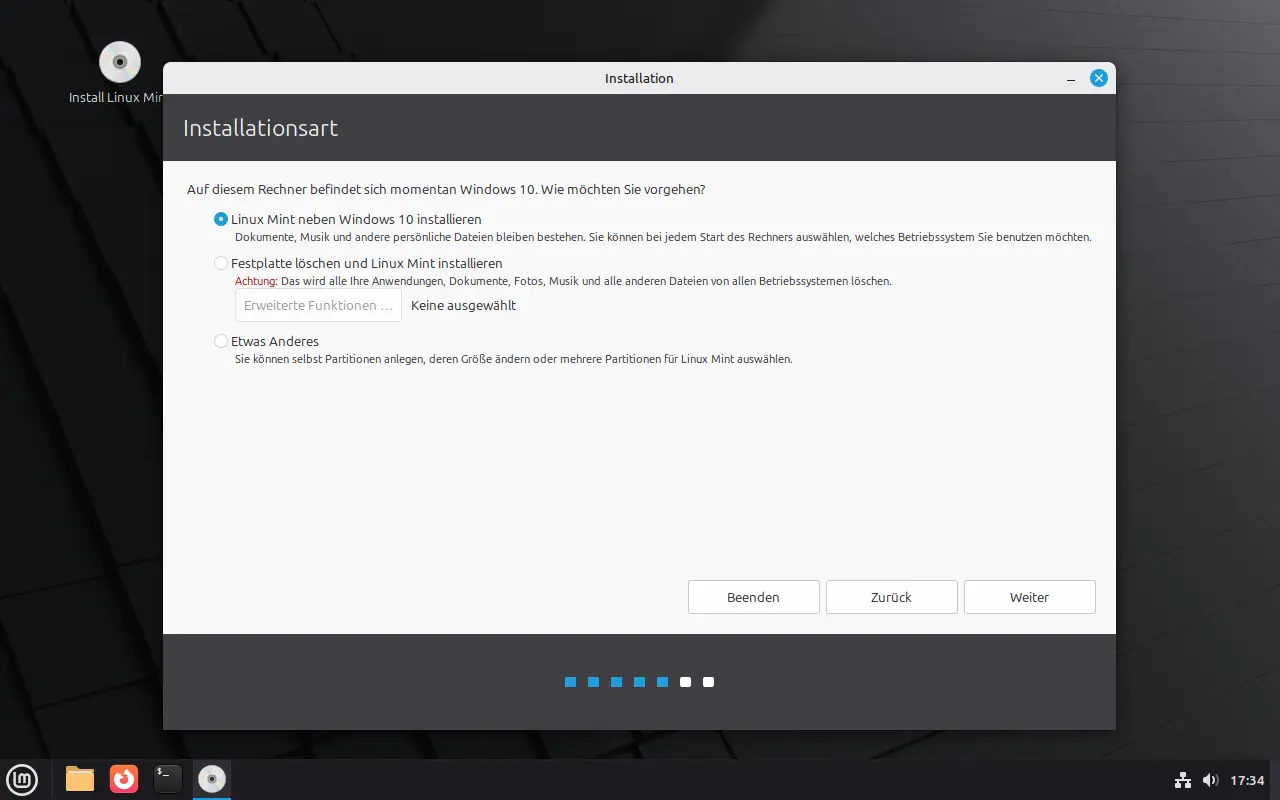Choose the Etwas Anderes option

(221, 341)
